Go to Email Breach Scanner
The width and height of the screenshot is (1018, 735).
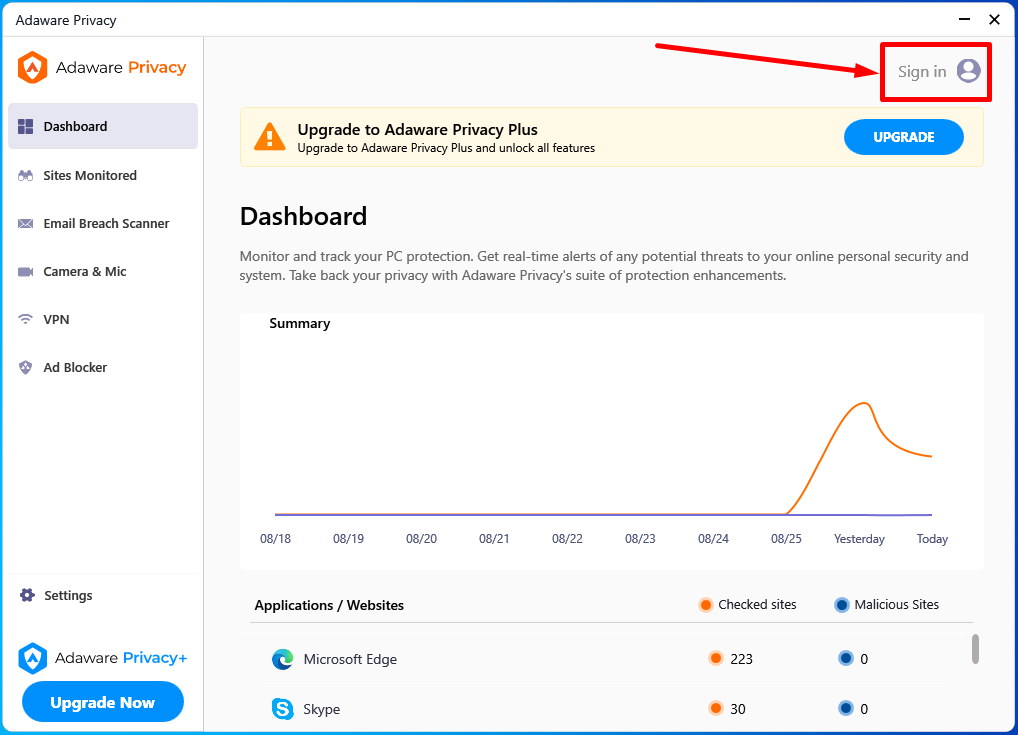103,223
